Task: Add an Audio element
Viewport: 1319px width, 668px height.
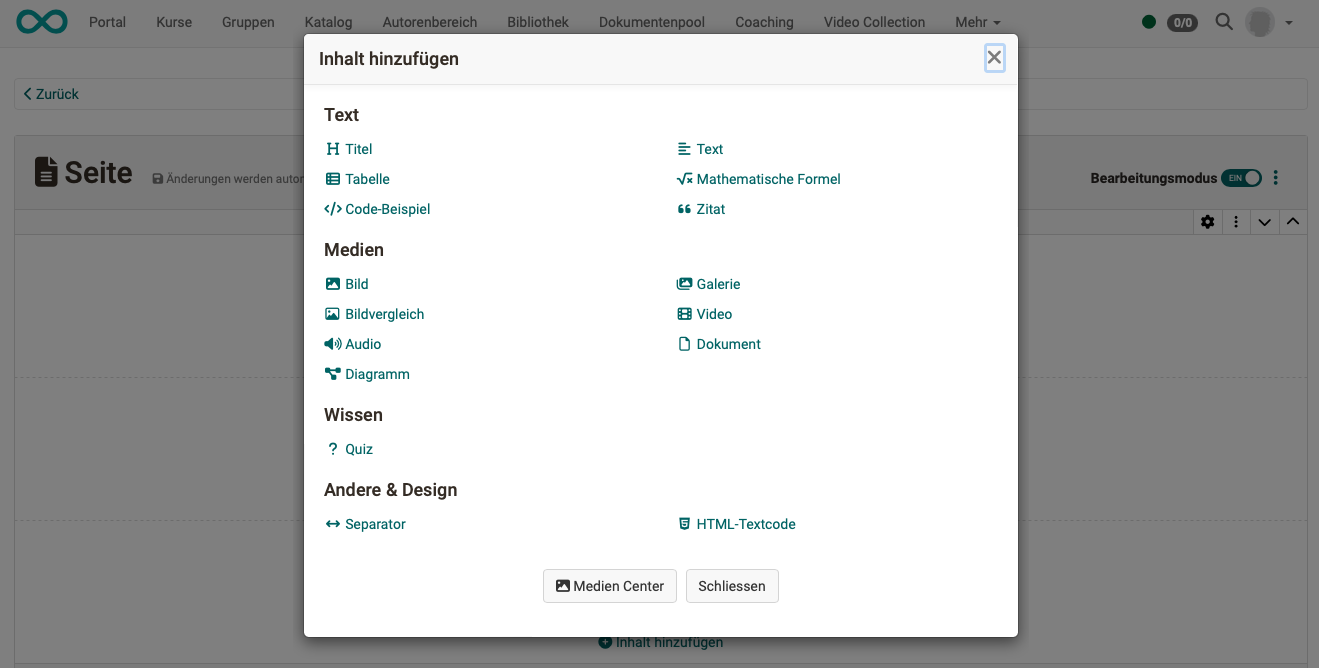Action: [x=361, y=344]
